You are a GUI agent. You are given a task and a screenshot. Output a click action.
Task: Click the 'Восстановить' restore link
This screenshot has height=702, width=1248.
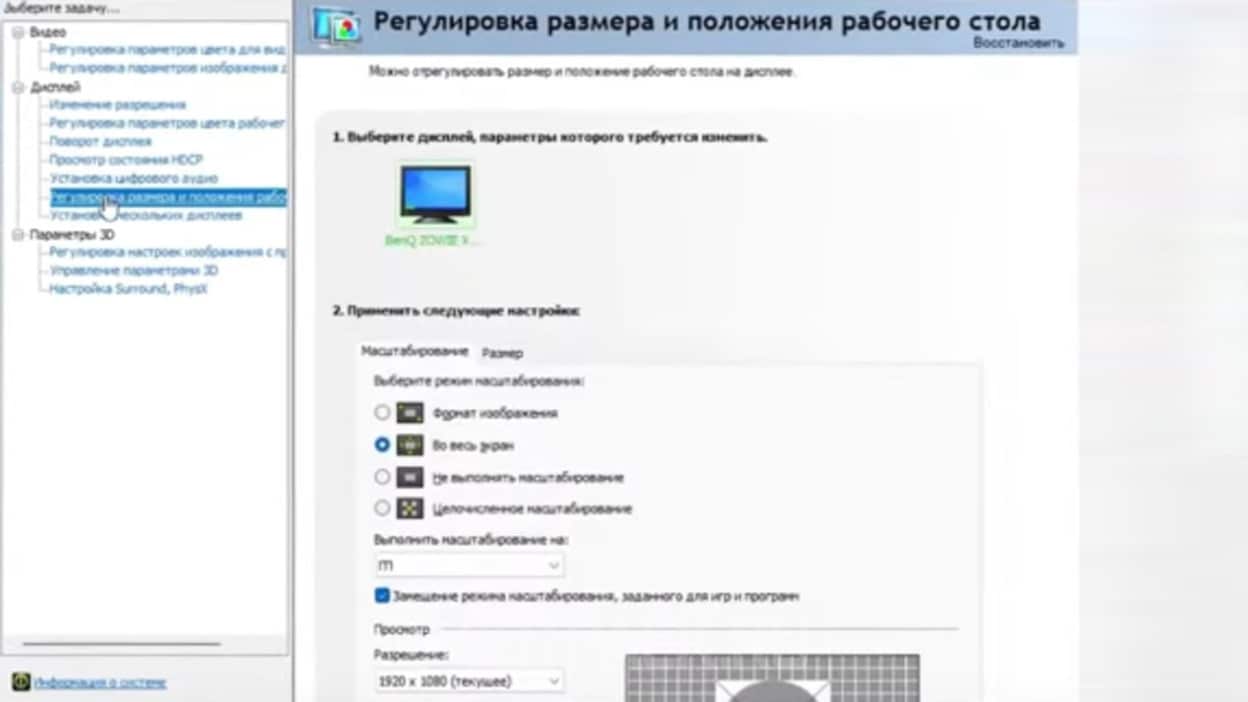click(x=1018, y=44)
